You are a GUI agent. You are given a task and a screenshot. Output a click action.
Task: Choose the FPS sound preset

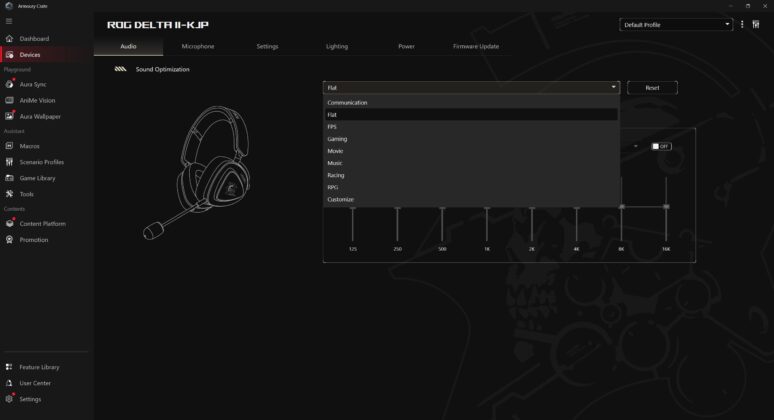[x=471, y=127]
